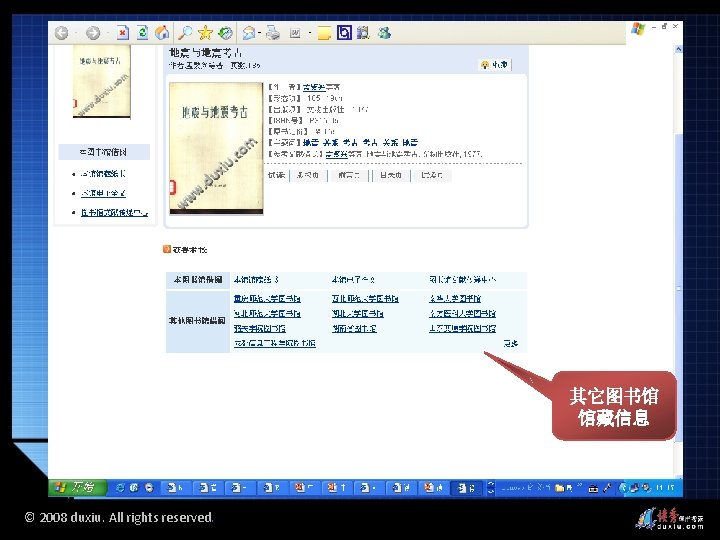The image size is (720, 540).
Task: Stop page loading with the red X icon
Action: click(123, 33)
